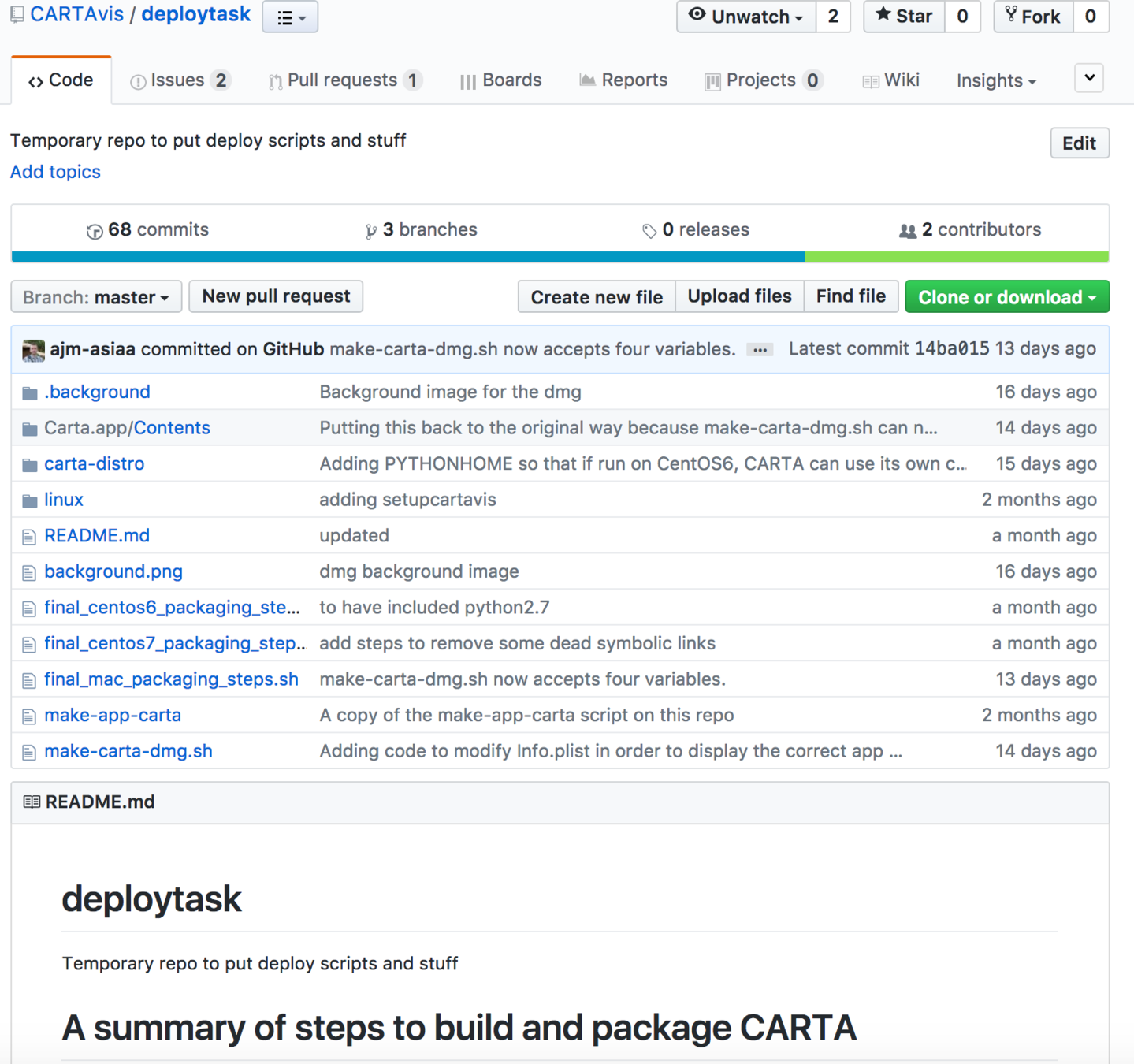
Task: Fork the repository
Action: (x=1033, y=17)
